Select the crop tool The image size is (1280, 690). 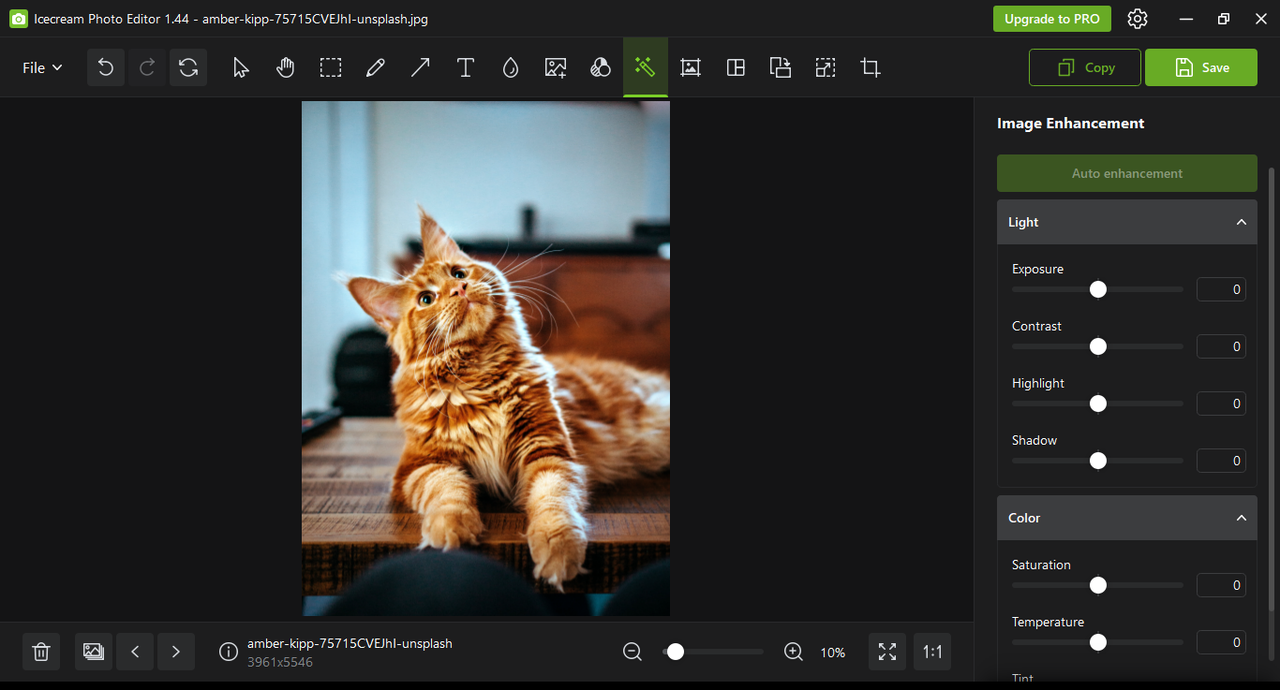tap(870, 67)
